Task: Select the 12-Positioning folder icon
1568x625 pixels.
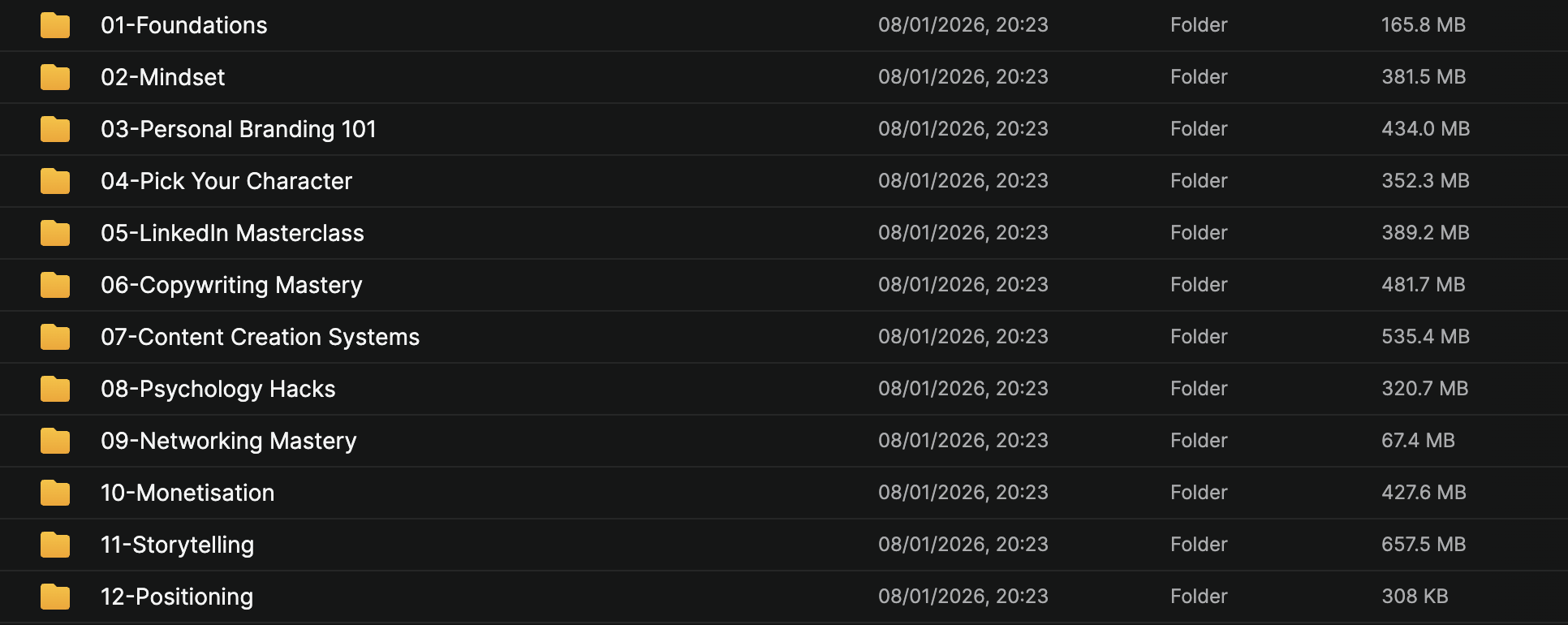Action: pos(55,597)
